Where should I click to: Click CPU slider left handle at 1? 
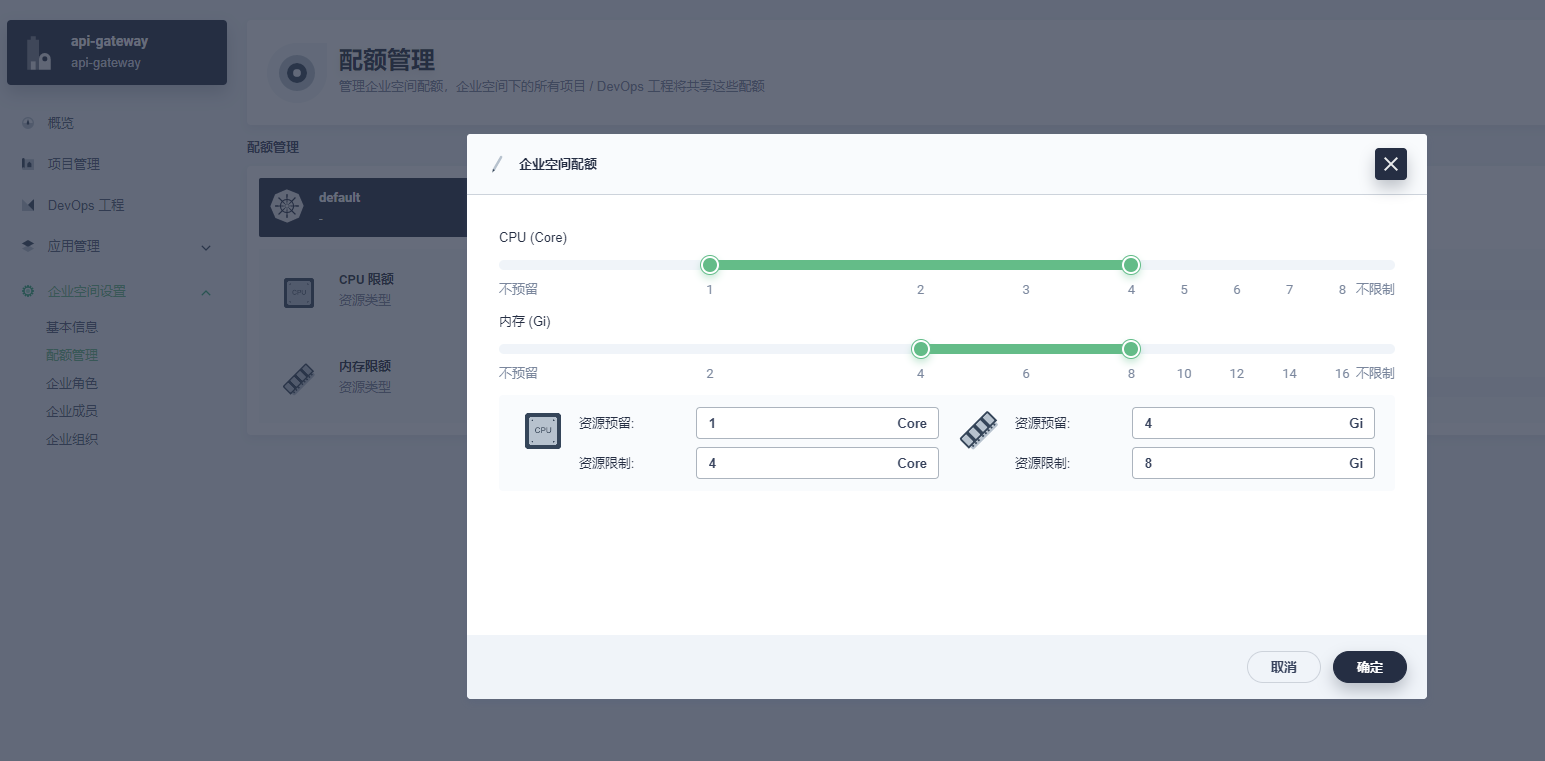click(x=710, y=265)
